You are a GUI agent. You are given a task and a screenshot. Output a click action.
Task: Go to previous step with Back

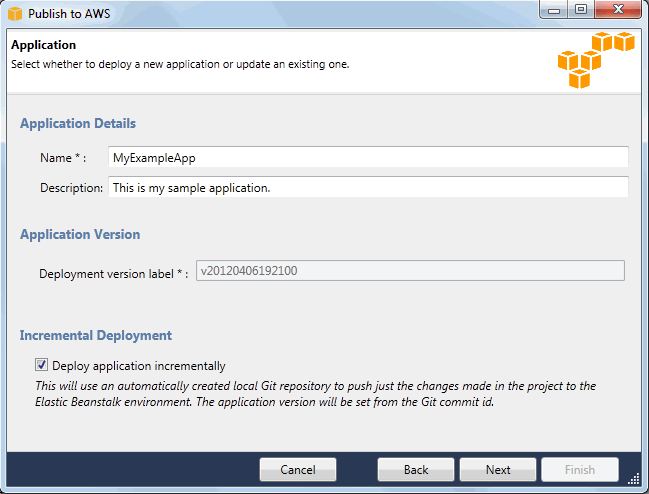pos(416,469)
